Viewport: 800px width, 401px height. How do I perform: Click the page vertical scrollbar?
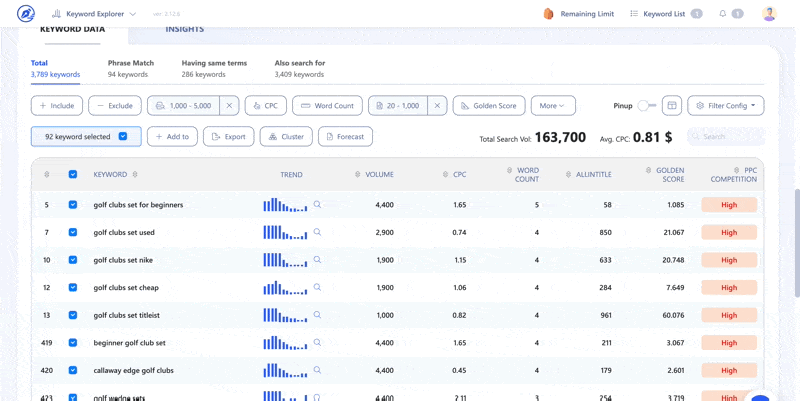[797, 243]
